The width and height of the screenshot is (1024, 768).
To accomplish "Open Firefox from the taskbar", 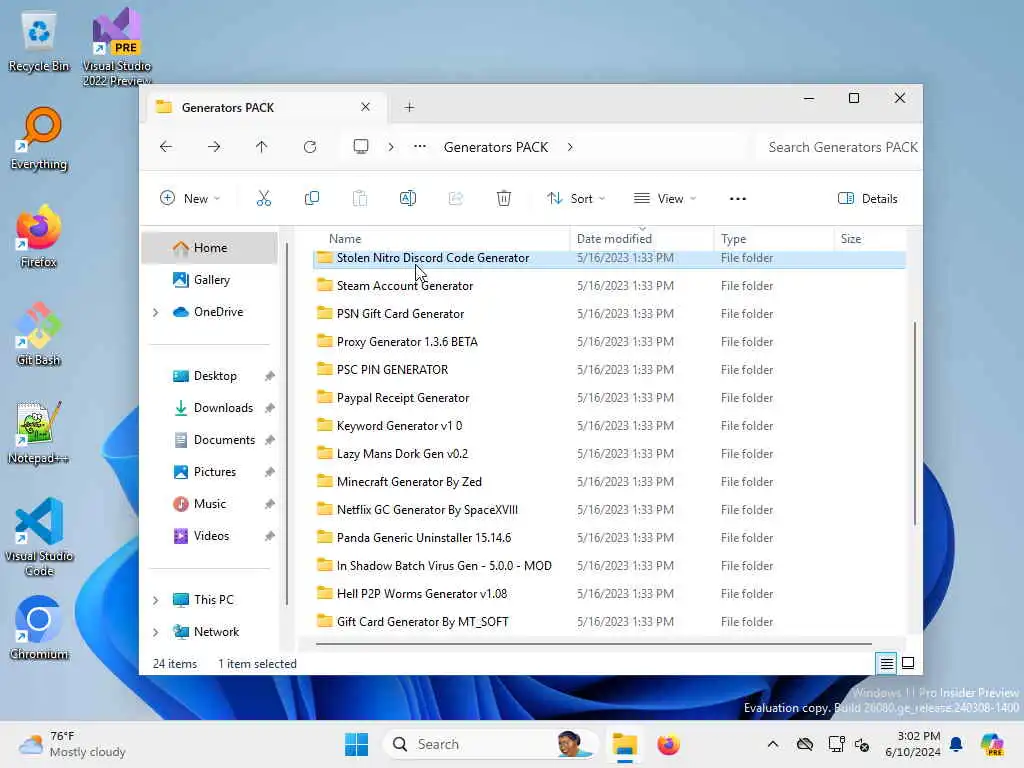I will [x=668, y=744].
